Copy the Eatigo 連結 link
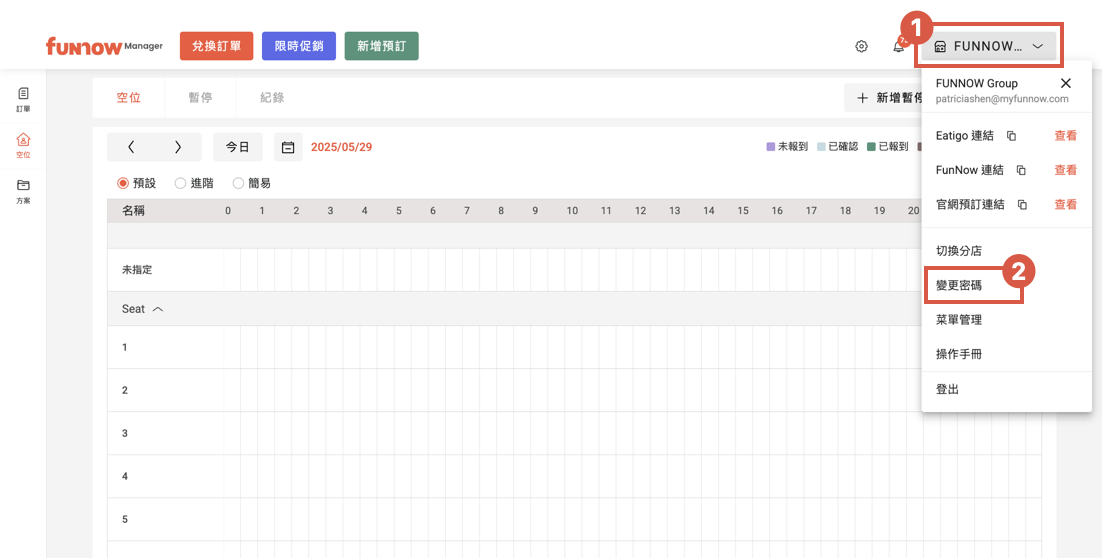The image size is (1102, 558). click(x=1011, y=136)
